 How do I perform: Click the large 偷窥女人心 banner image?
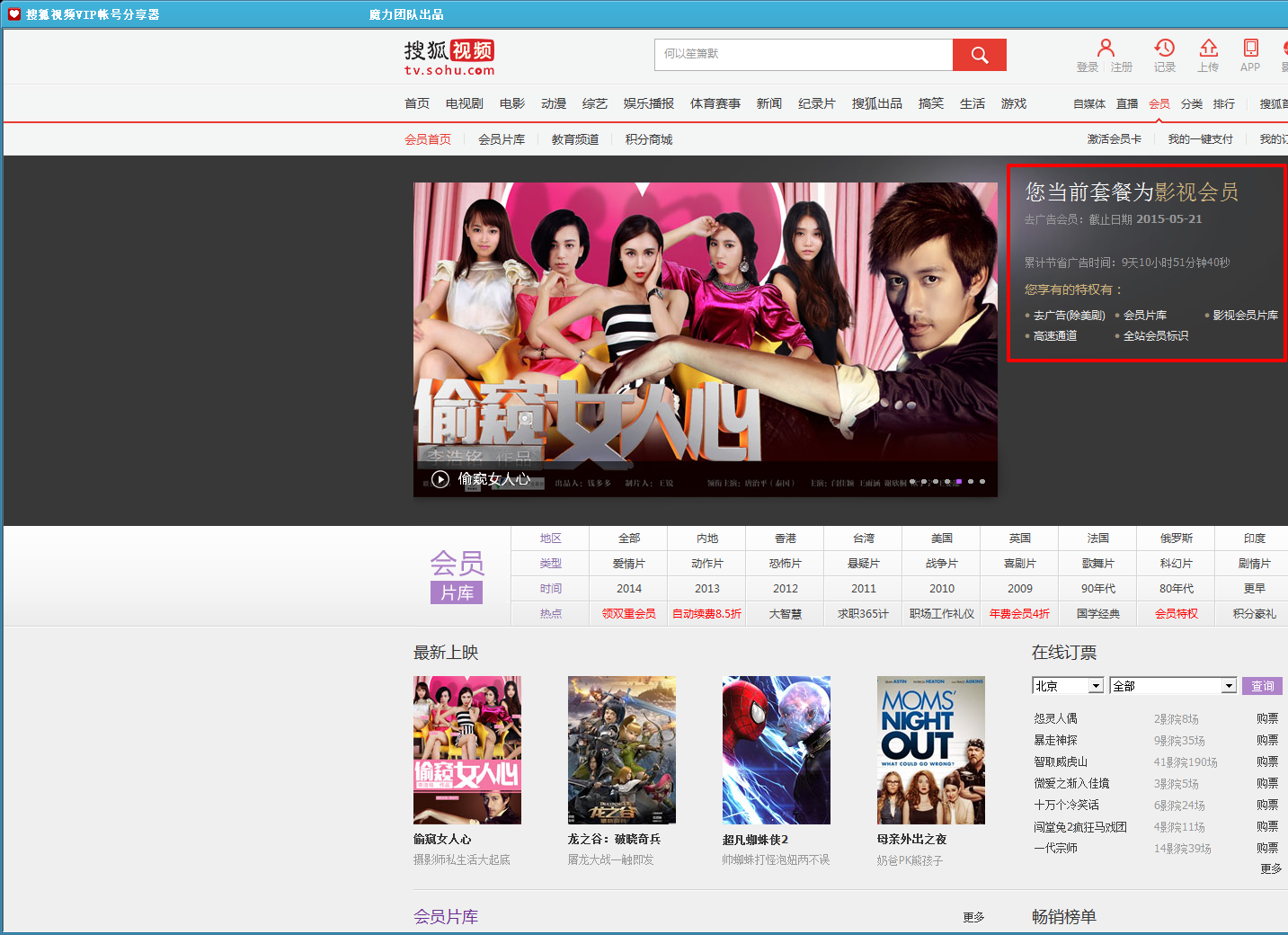coord(706,340)
